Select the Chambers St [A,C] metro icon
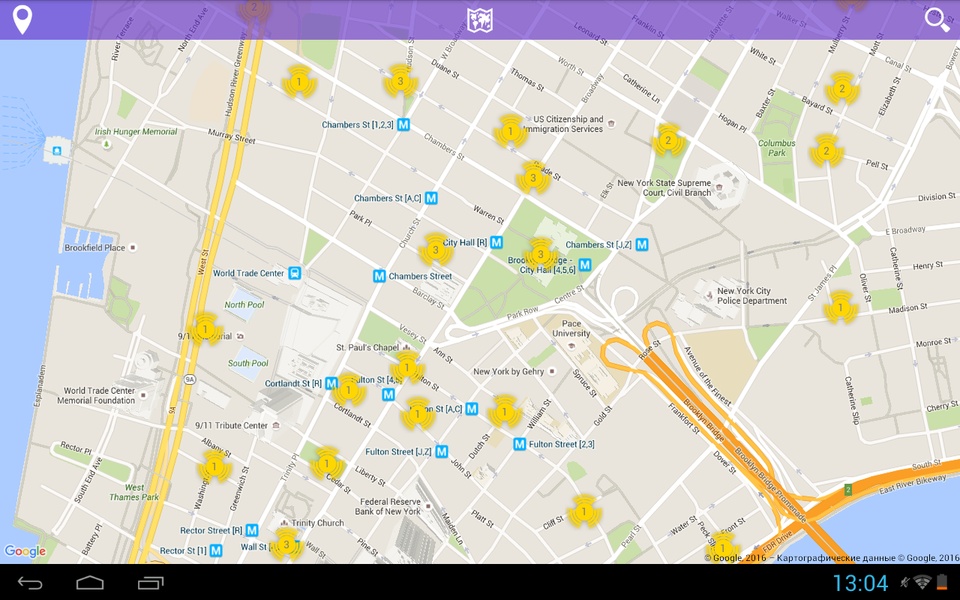This screenshot has height=600, width=960. tap(432, 198)
